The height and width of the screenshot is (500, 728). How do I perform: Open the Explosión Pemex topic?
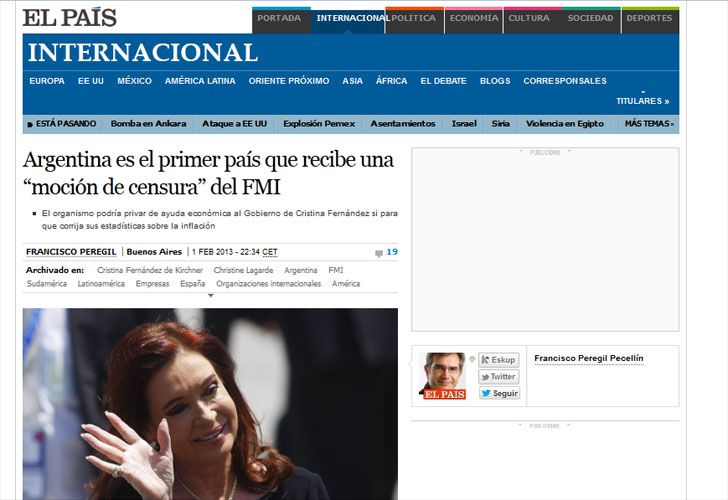[x=319, y=123]
